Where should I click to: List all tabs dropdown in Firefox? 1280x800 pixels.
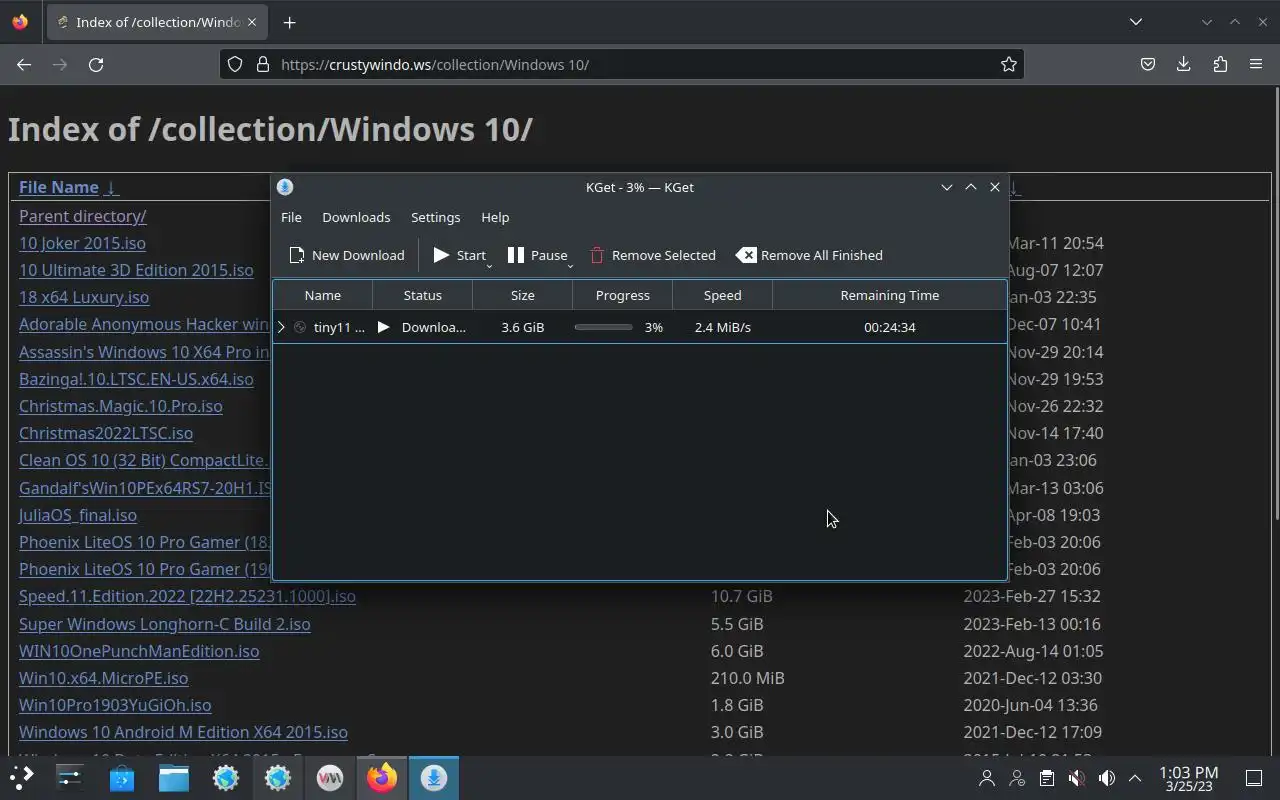[x=1135, y=22]
